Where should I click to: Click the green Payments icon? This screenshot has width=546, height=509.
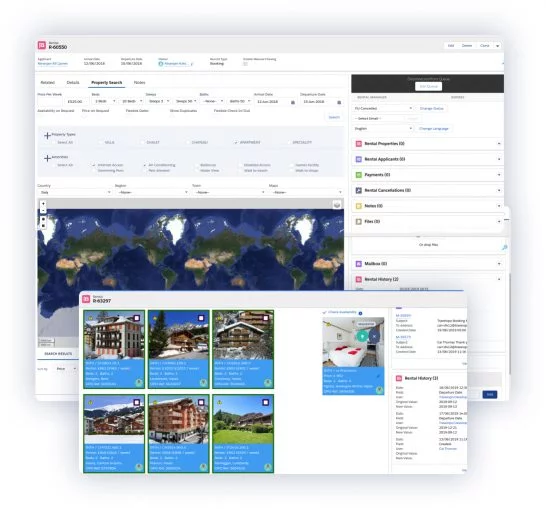(x=358, y=175)
